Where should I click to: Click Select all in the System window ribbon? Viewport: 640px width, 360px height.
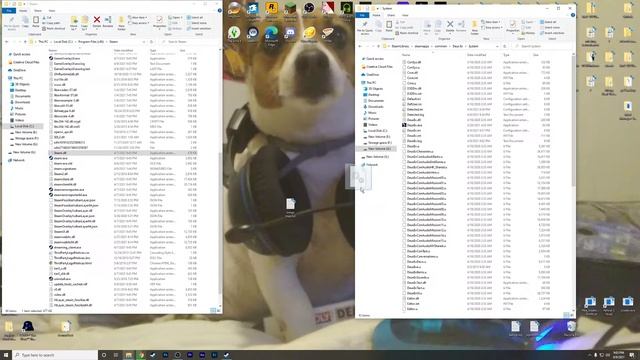(548, 22)
